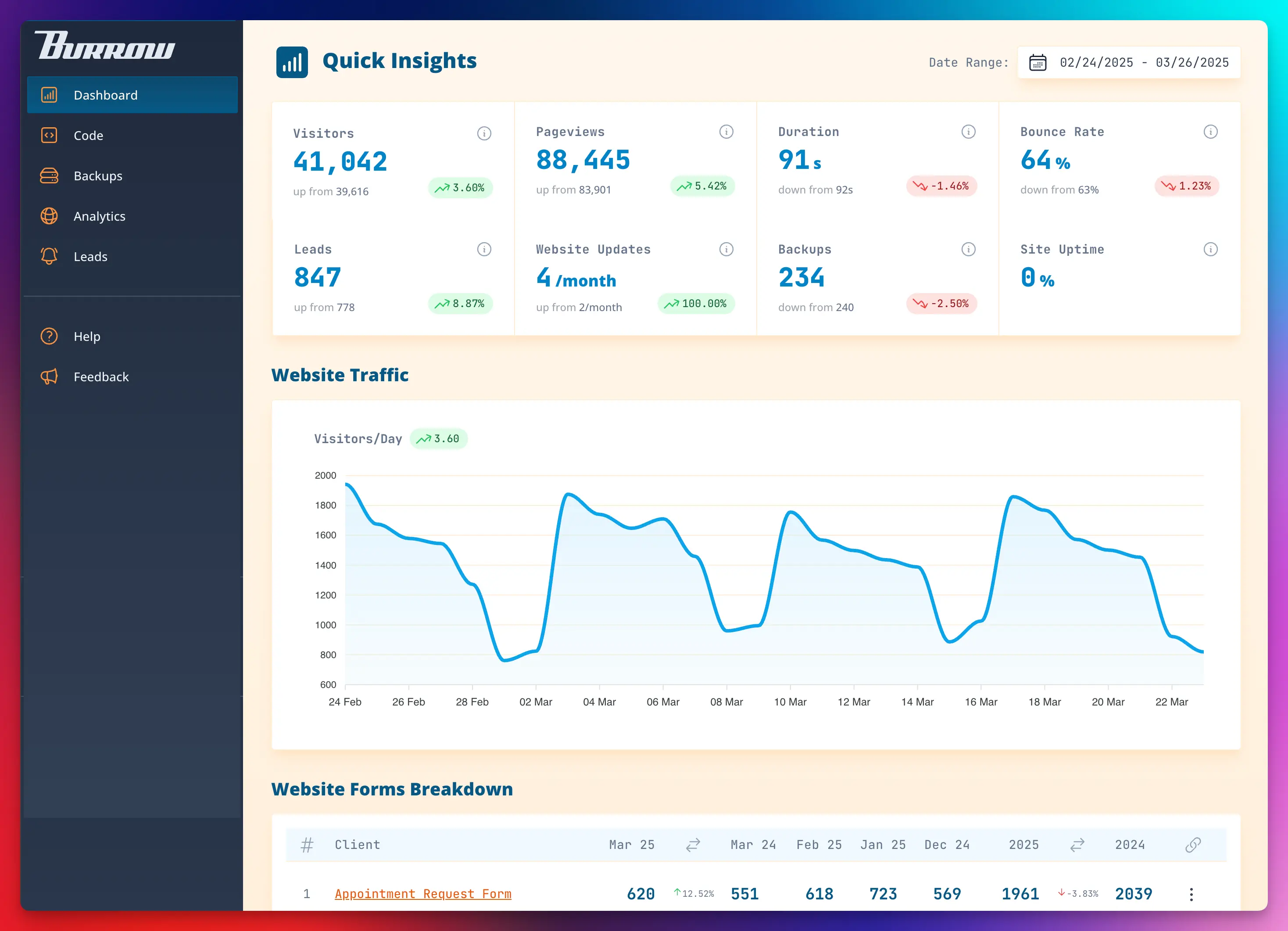Show info for the Backups metric card
The image size is (1288, 931).
click(968, 249)
